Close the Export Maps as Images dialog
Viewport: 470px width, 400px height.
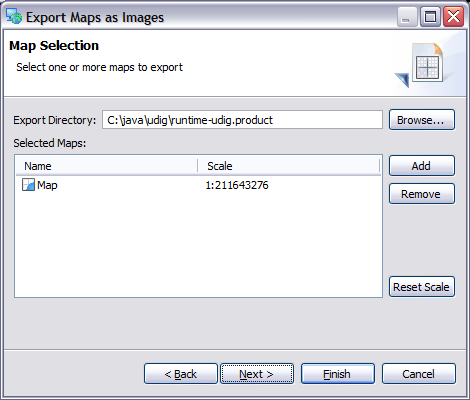tap(453, 16)
